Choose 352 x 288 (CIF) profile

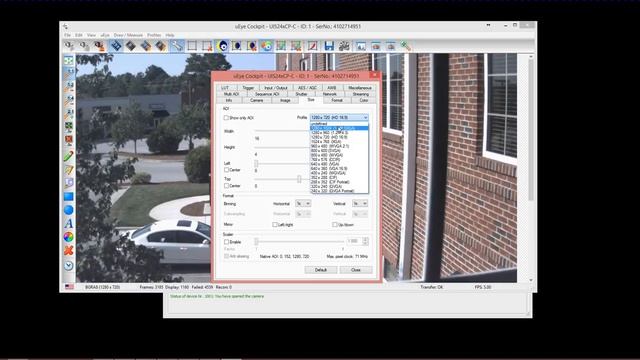tap(339, 178)
